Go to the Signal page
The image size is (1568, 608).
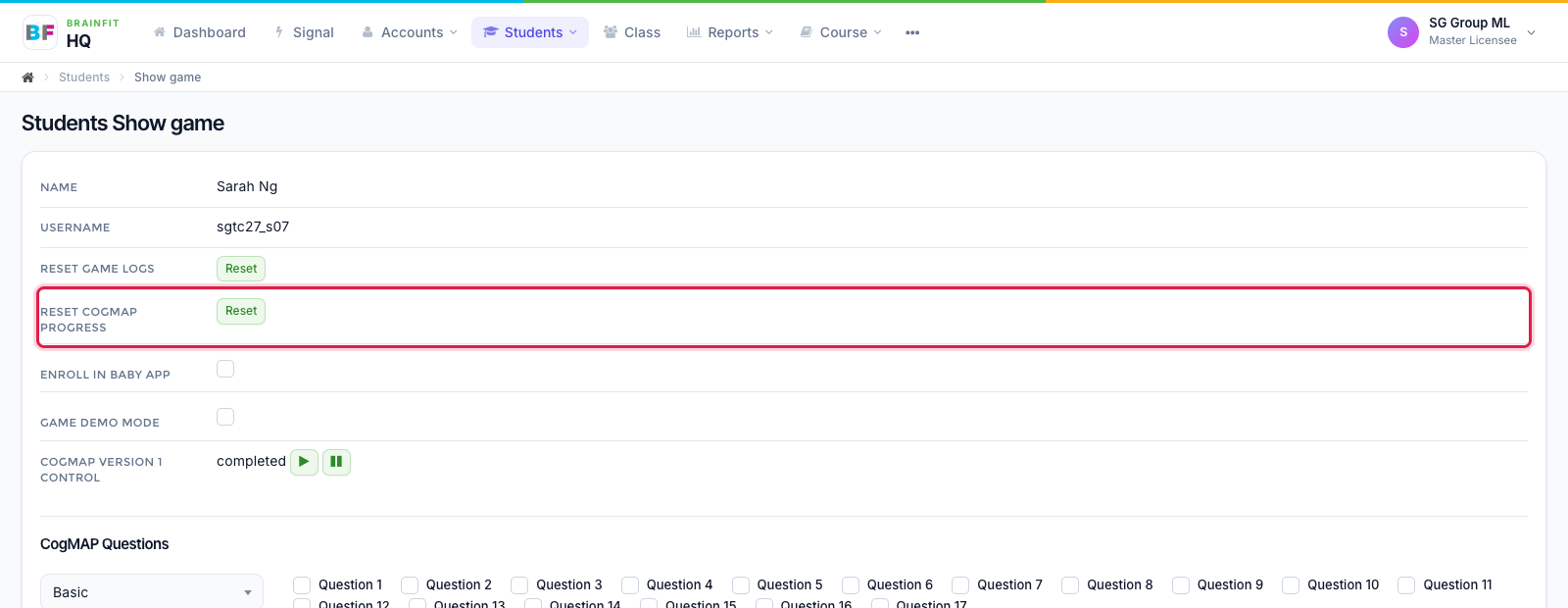pyautogui.click(x=304, y=32)
